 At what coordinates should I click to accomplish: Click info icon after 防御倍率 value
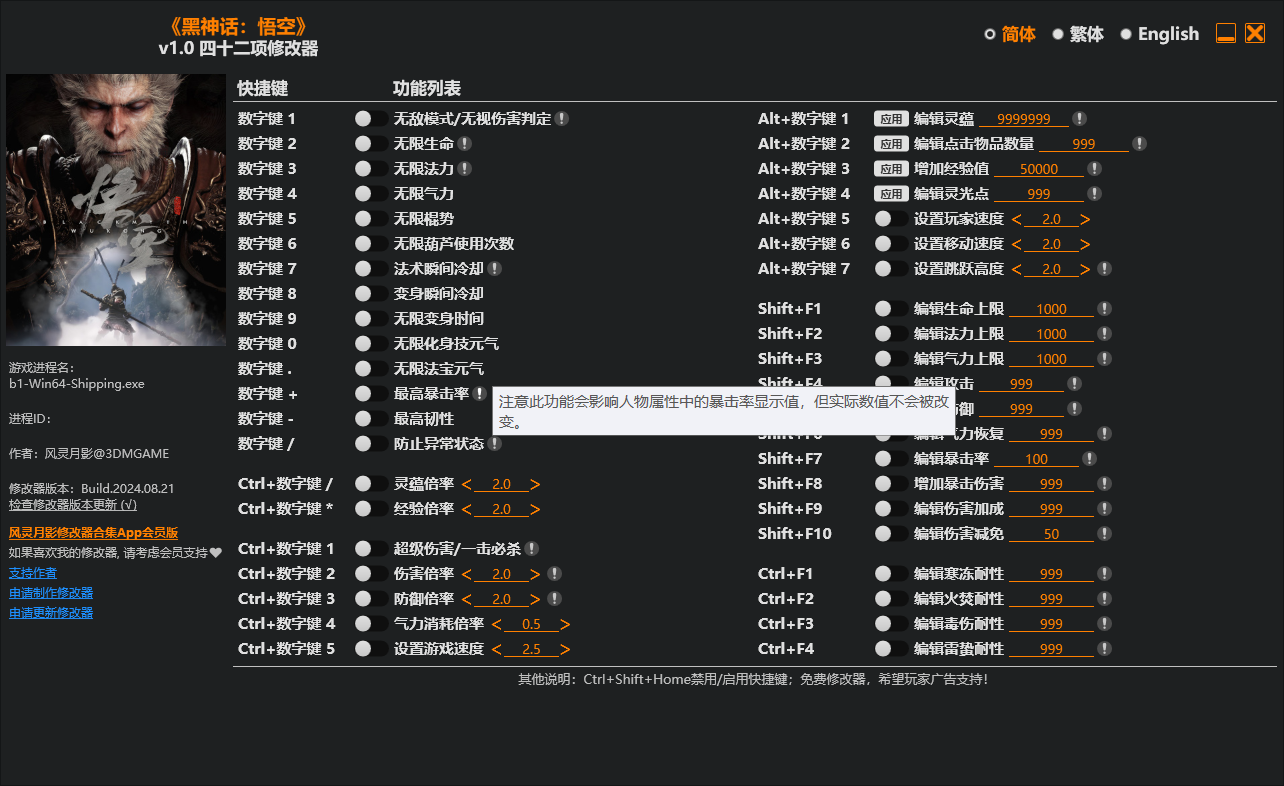[x=554, y=599]
